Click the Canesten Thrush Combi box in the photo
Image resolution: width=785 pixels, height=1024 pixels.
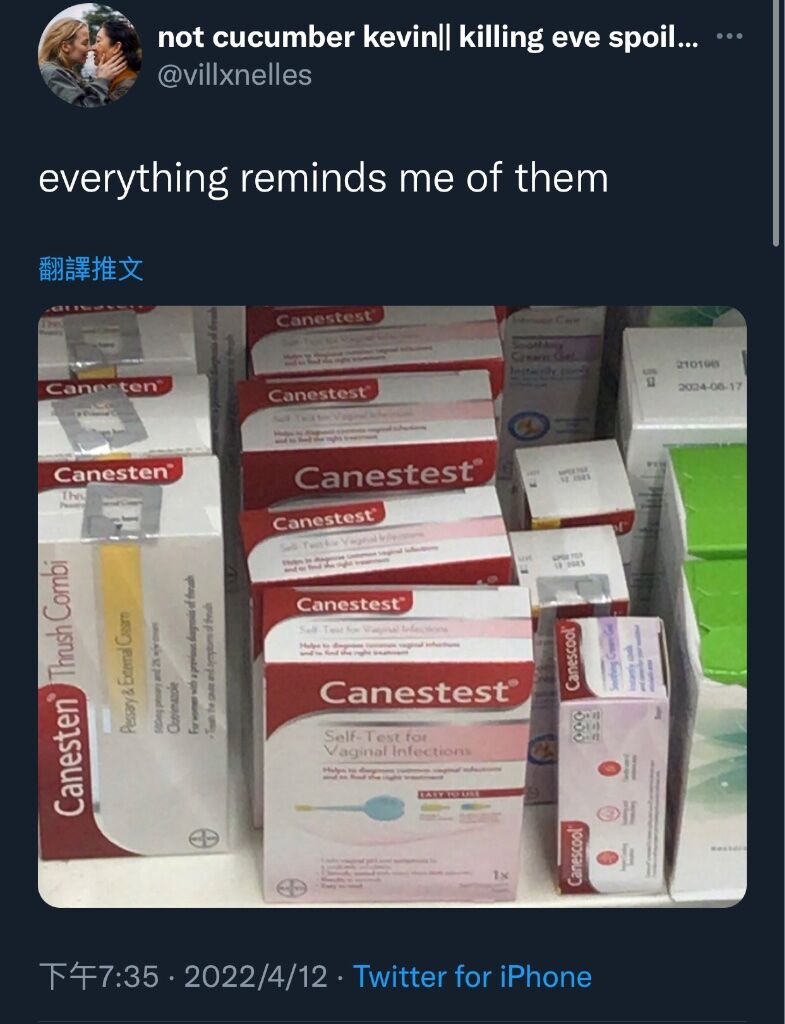(131, 656)
